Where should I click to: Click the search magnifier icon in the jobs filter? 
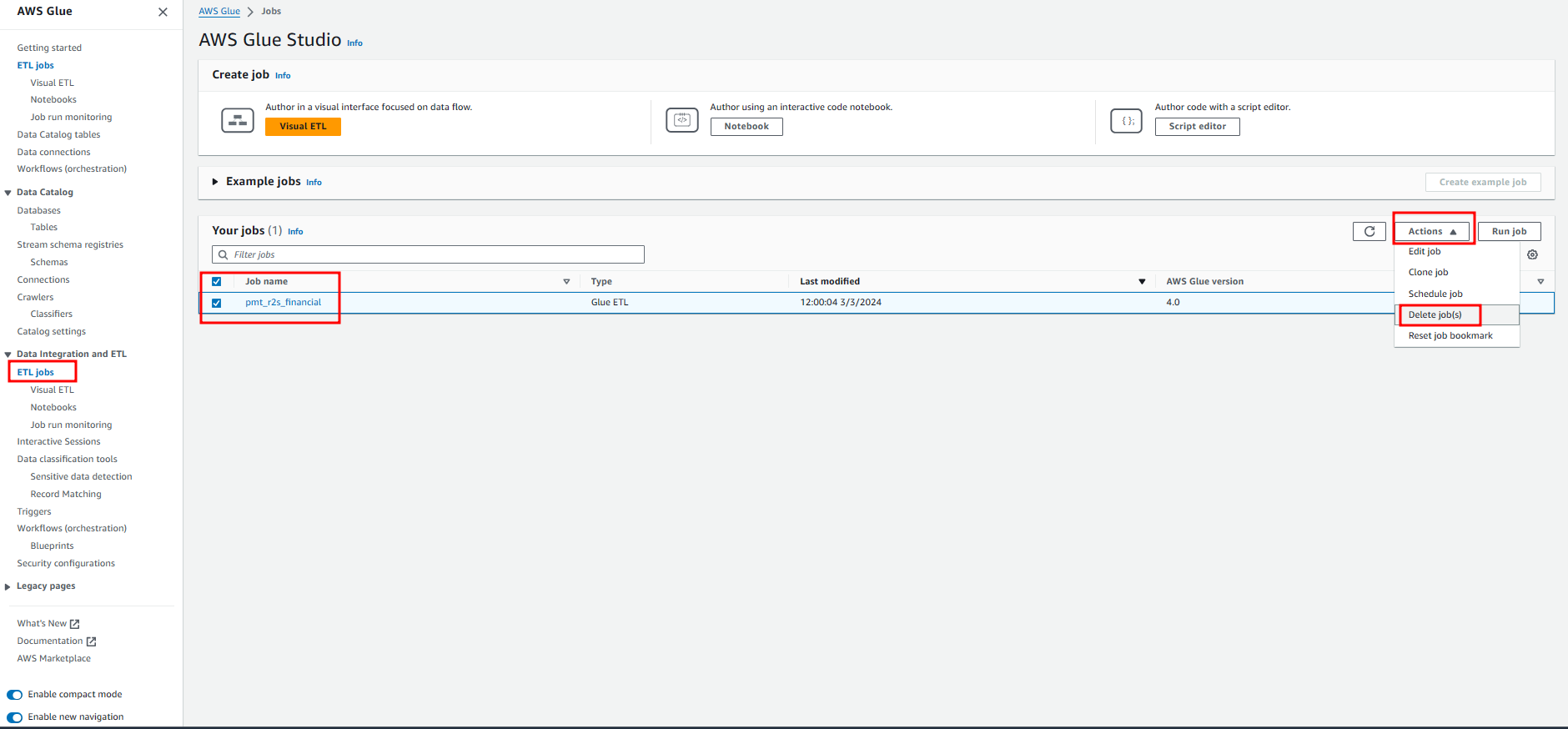tap(224, 254)
